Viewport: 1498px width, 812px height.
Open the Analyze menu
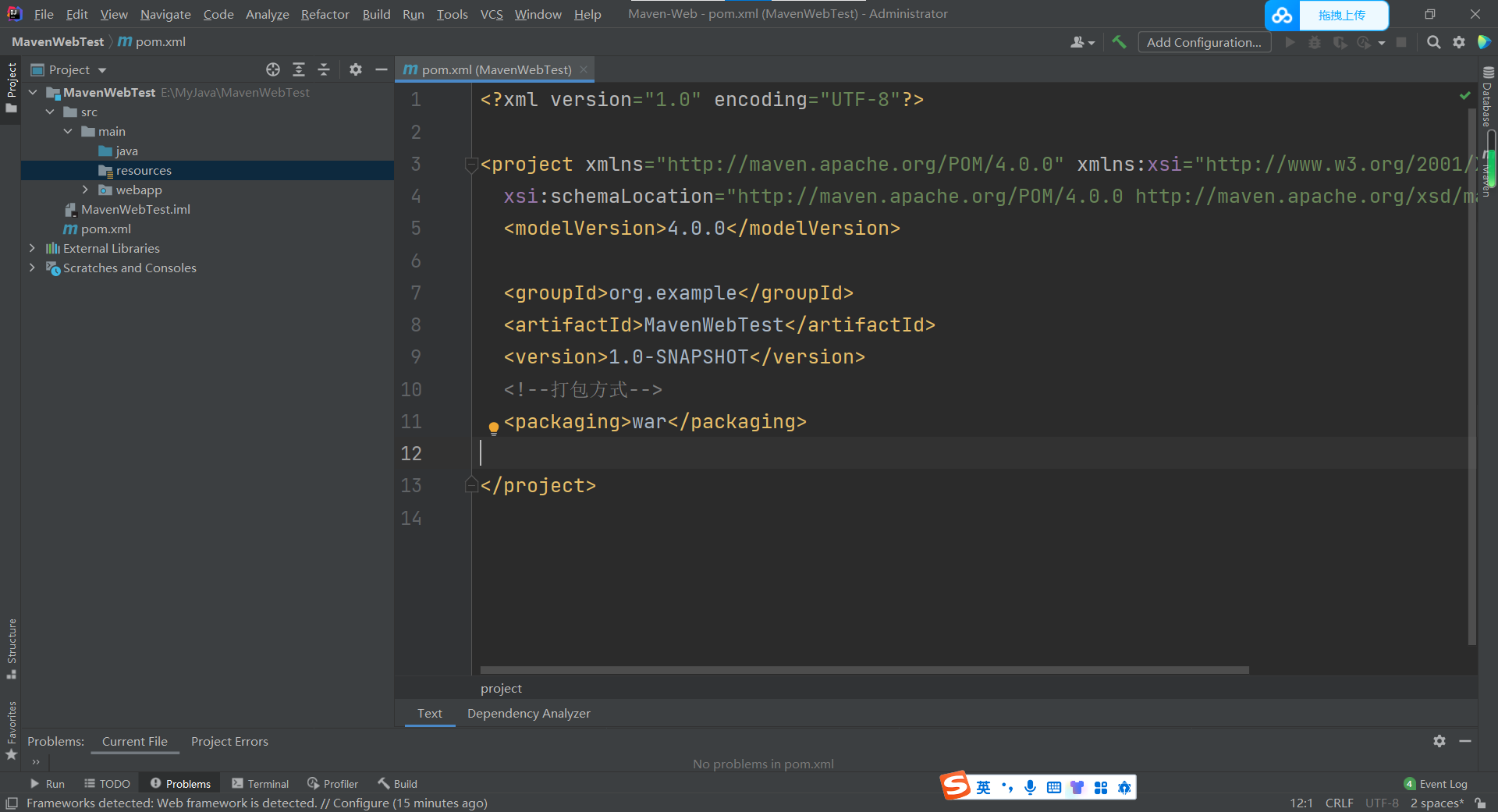[x=267, y=14]
